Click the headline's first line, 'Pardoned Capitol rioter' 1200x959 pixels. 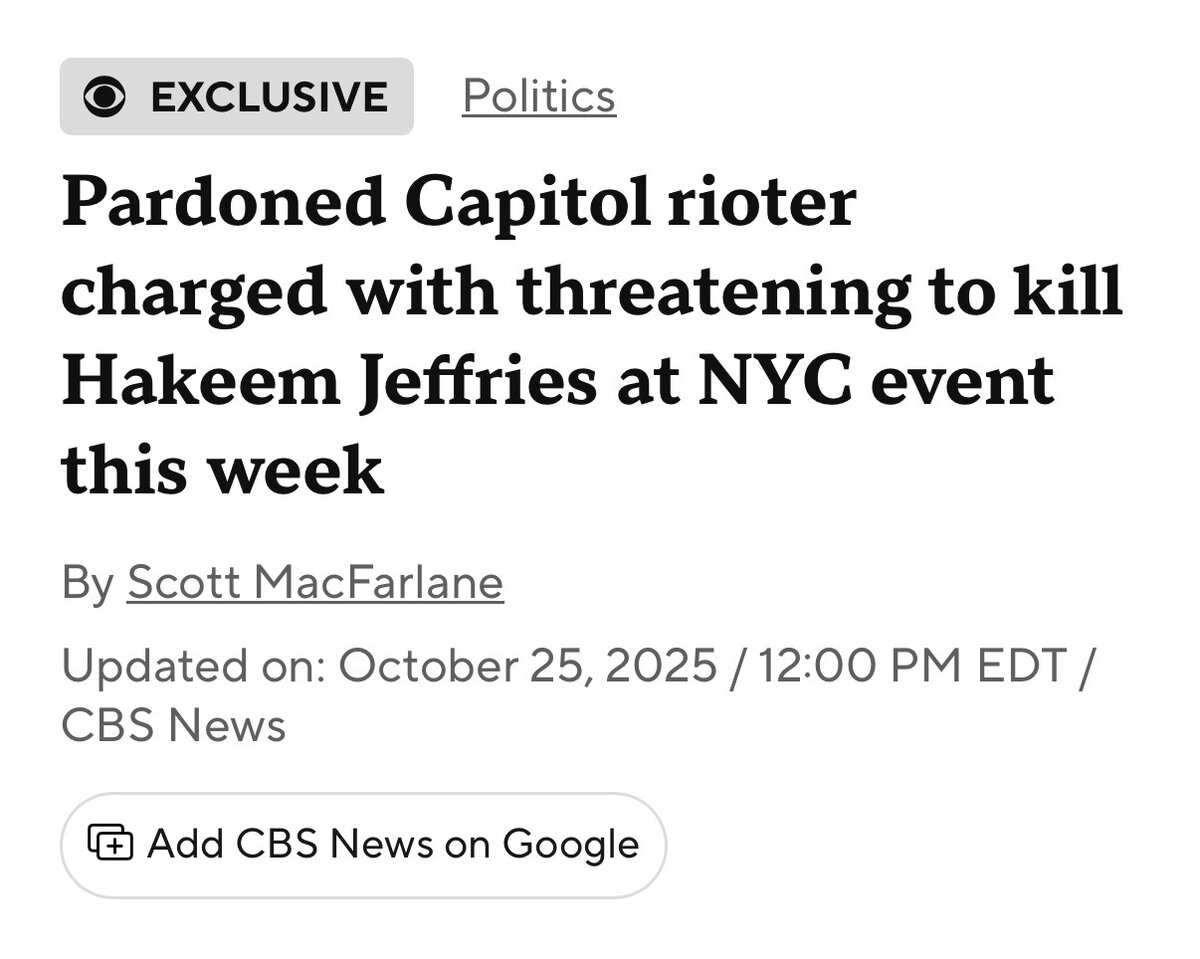459,203
